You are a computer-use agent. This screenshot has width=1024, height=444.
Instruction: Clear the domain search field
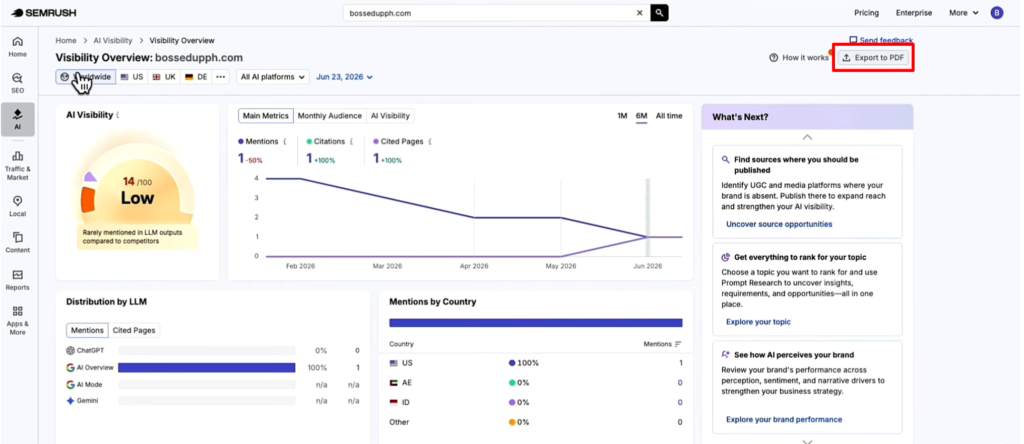click(639, 13)
